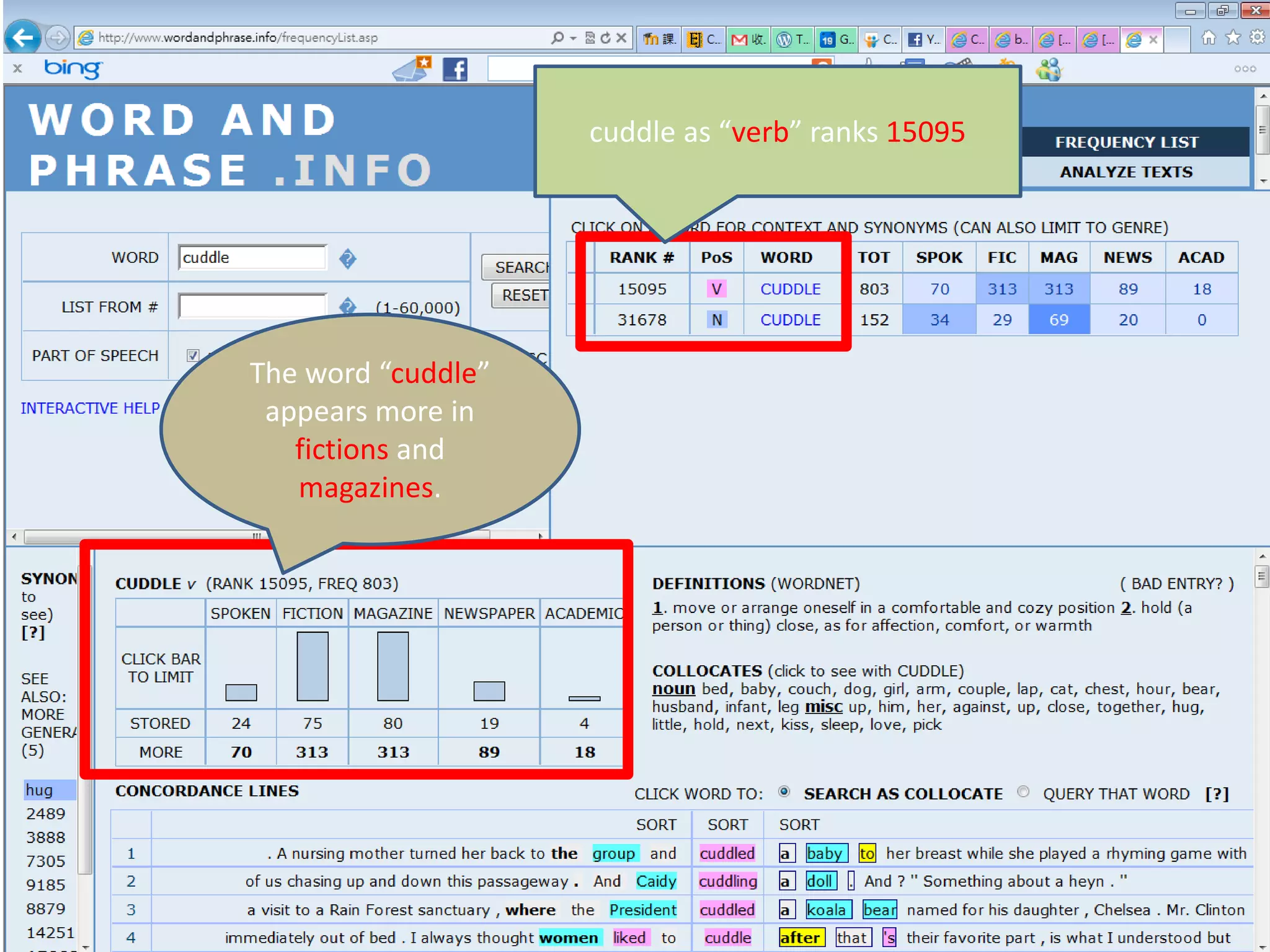Click the Messenger people icon in toolbar
This screenshot has width=1270, height=952.
click(x=1049, y=69)
